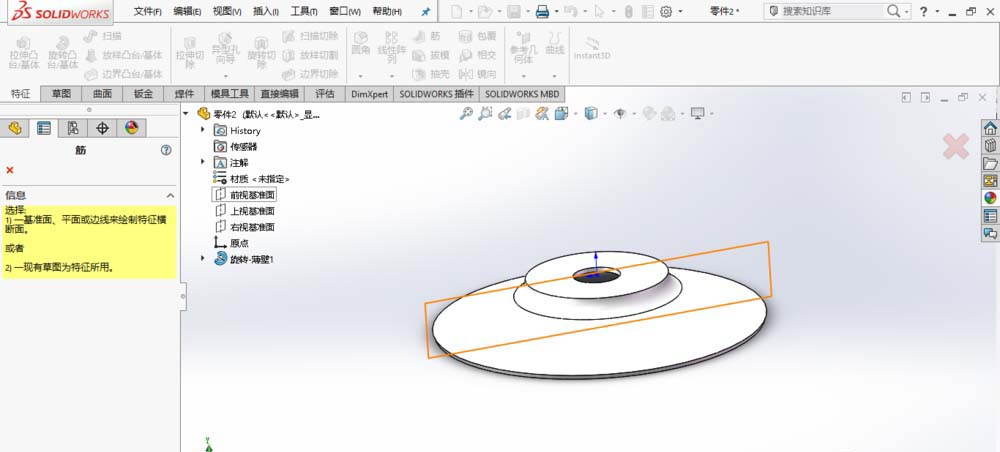This screenshot has height=452, width=1000.
Task: Click the print icon in top toolbar
Action: 541,12
